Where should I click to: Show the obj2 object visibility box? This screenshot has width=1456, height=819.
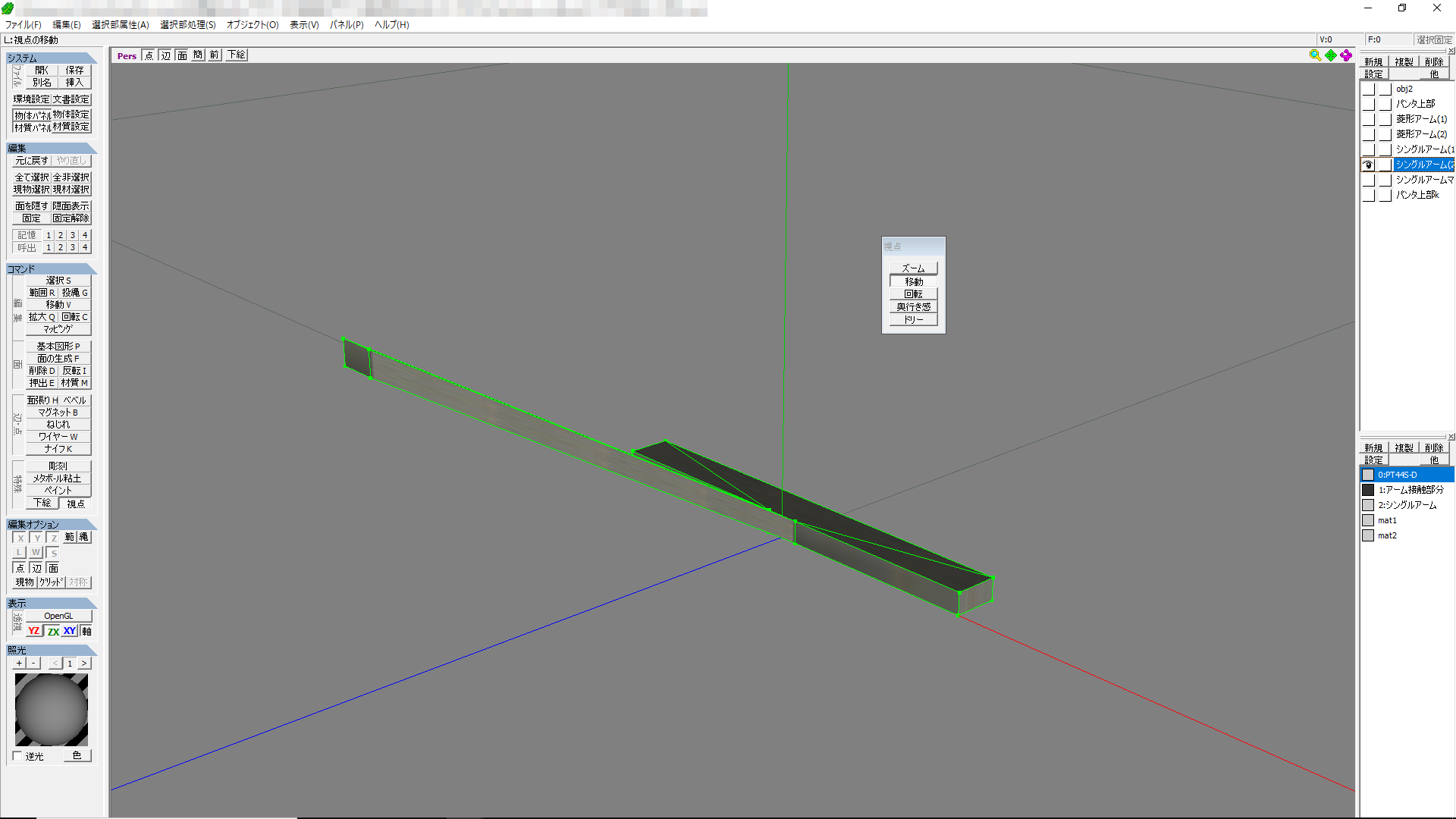click(1369, 89)
